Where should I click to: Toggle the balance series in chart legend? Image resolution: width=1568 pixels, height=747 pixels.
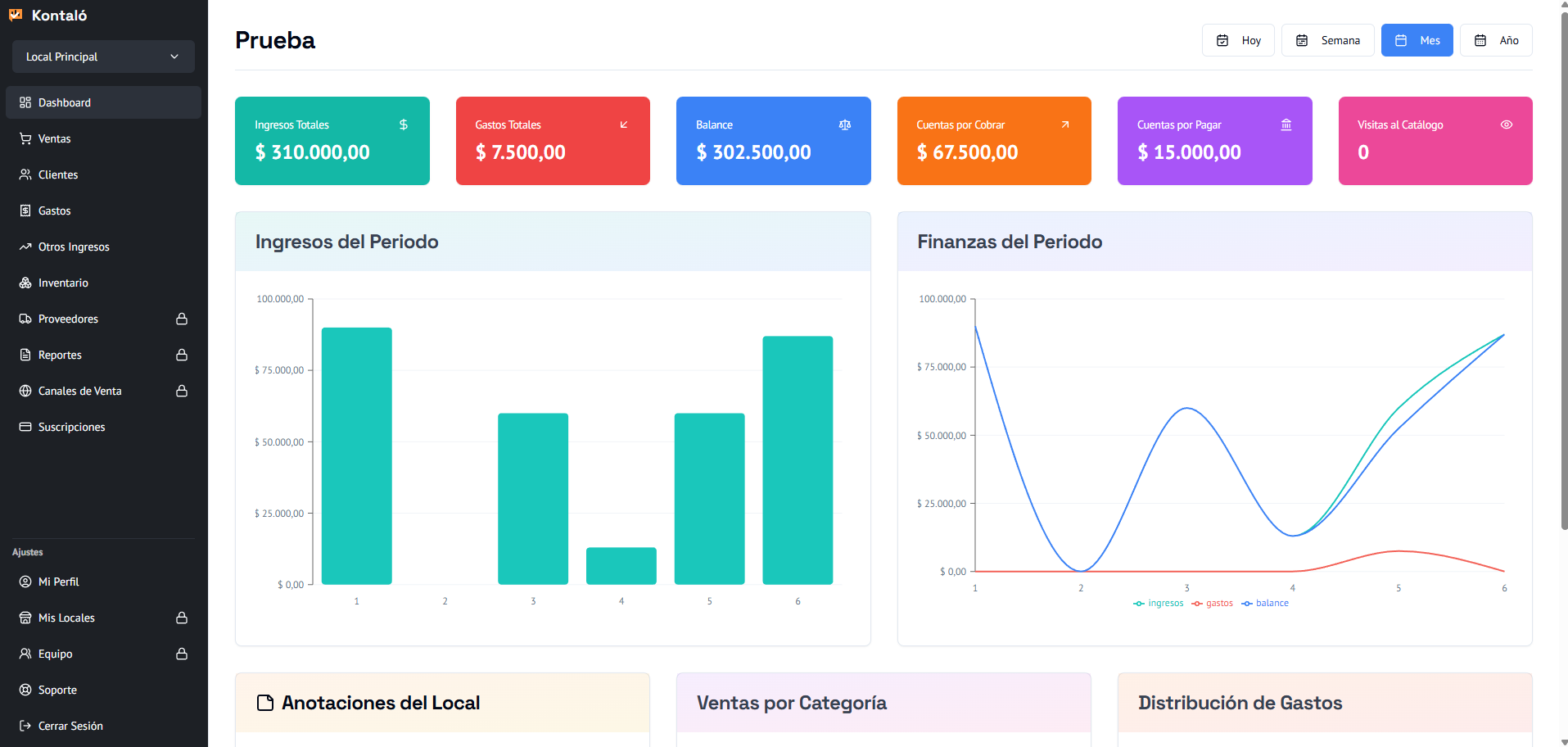(x=1265, y=603)
